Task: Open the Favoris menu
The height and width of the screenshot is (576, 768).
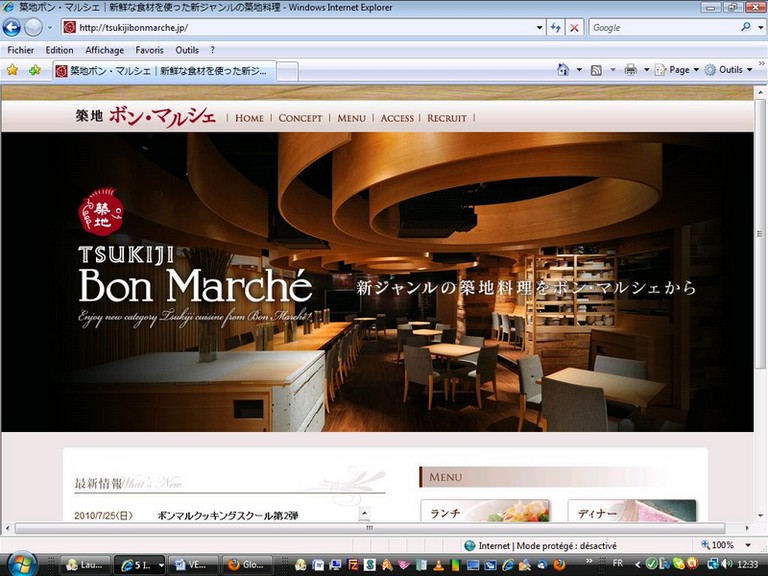Action: [149, 50]
